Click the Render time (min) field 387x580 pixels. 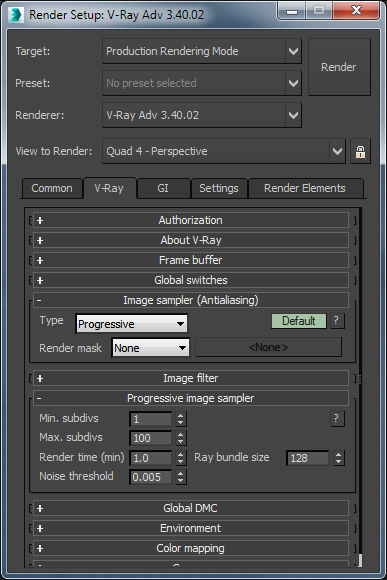tap(151, 458)
